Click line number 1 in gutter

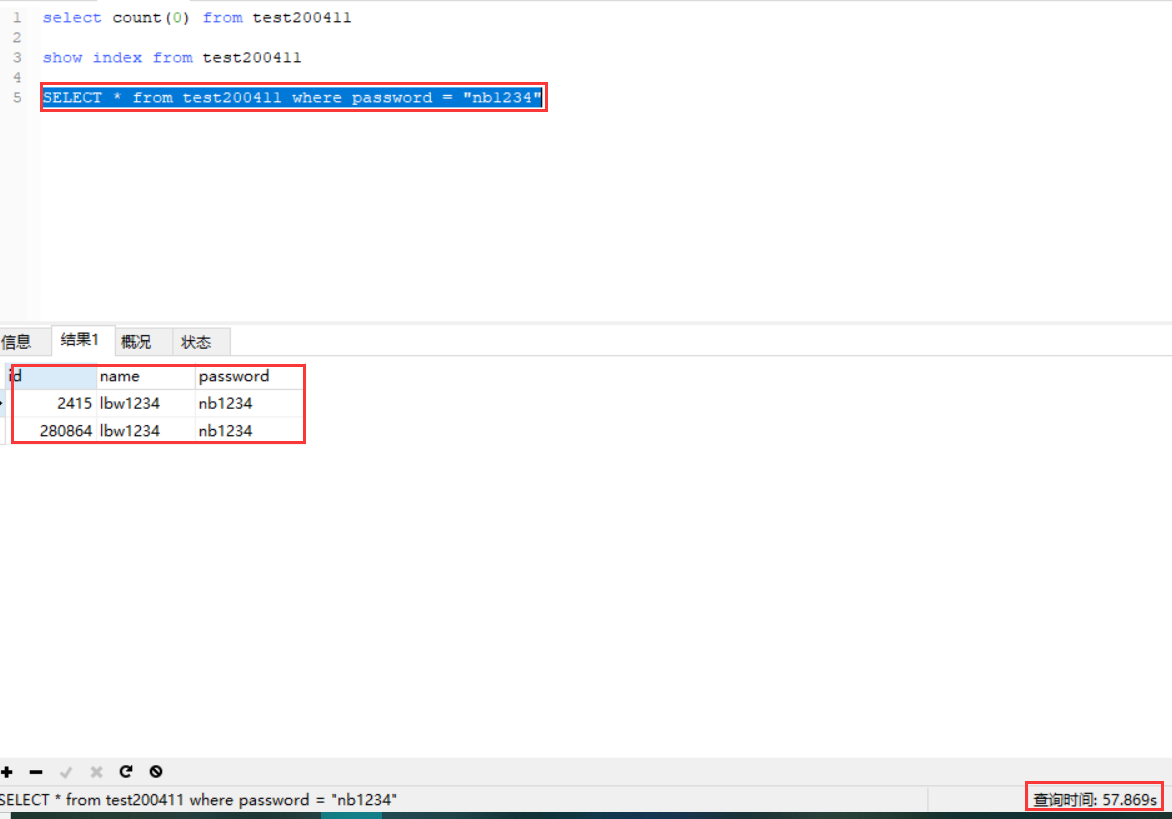click(16, 17)
